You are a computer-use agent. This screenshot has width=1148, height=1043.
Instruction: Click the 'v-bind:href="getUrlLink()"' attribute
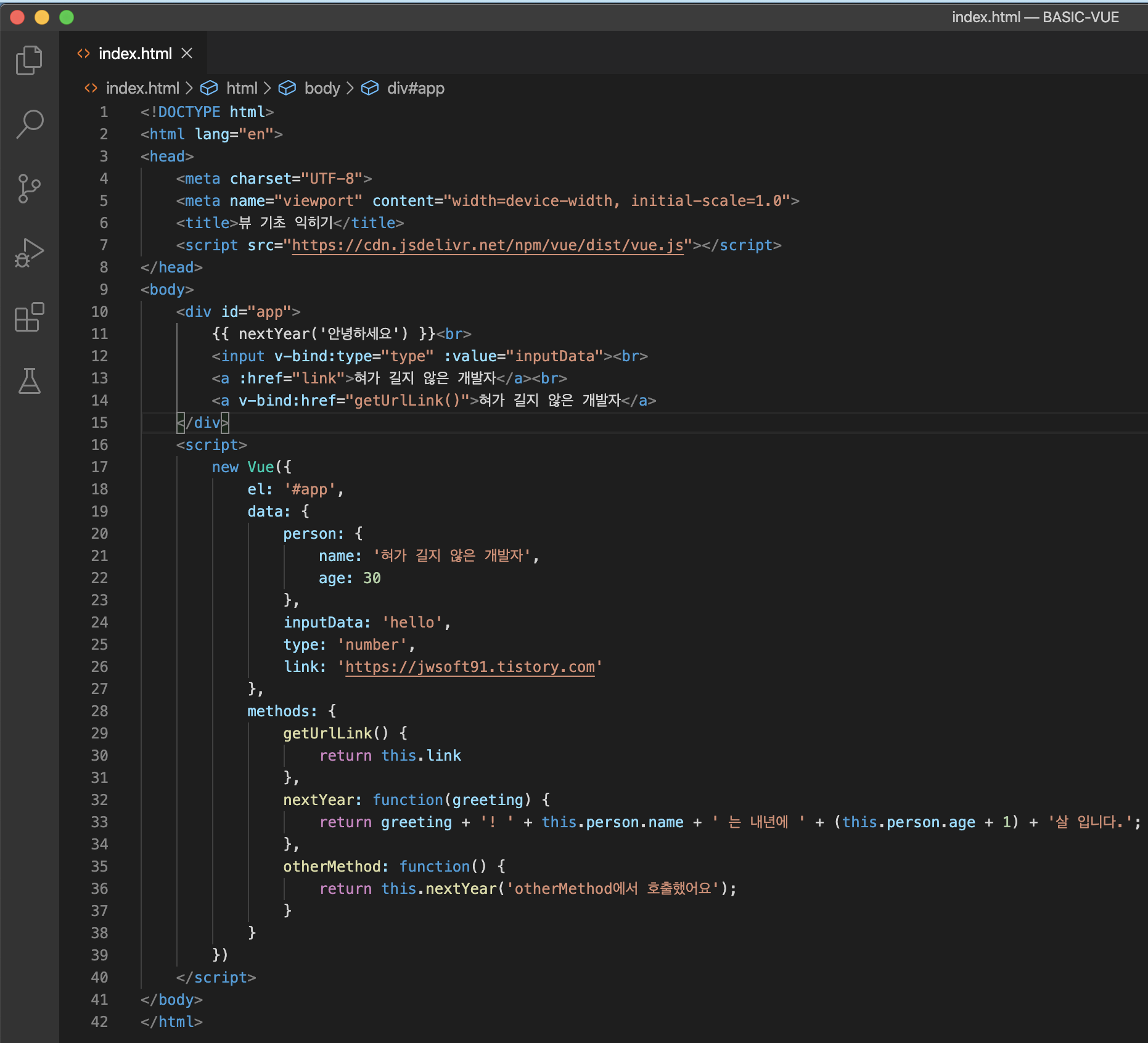355,401
